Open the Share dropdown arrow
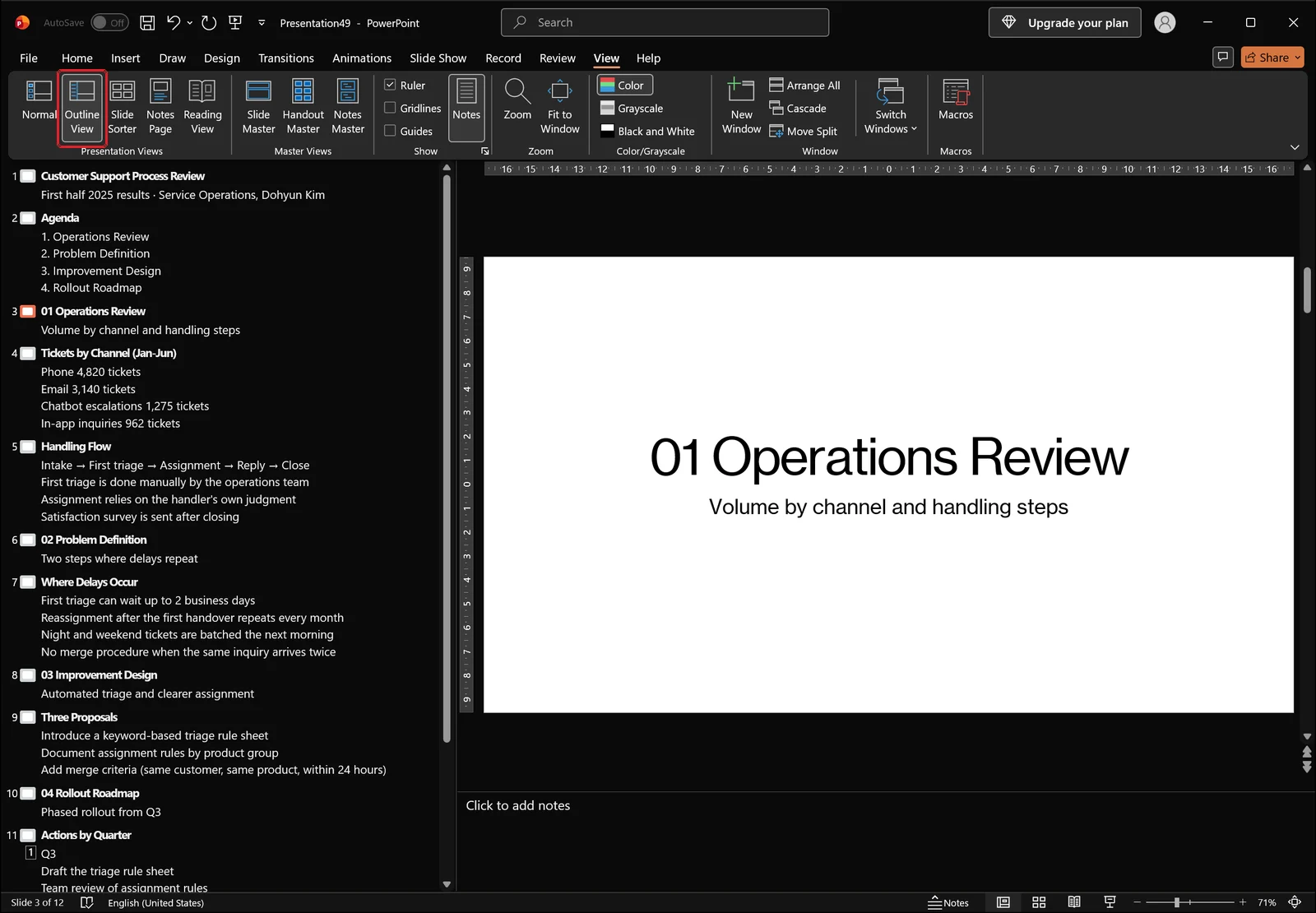 [x=1298, y=58]
